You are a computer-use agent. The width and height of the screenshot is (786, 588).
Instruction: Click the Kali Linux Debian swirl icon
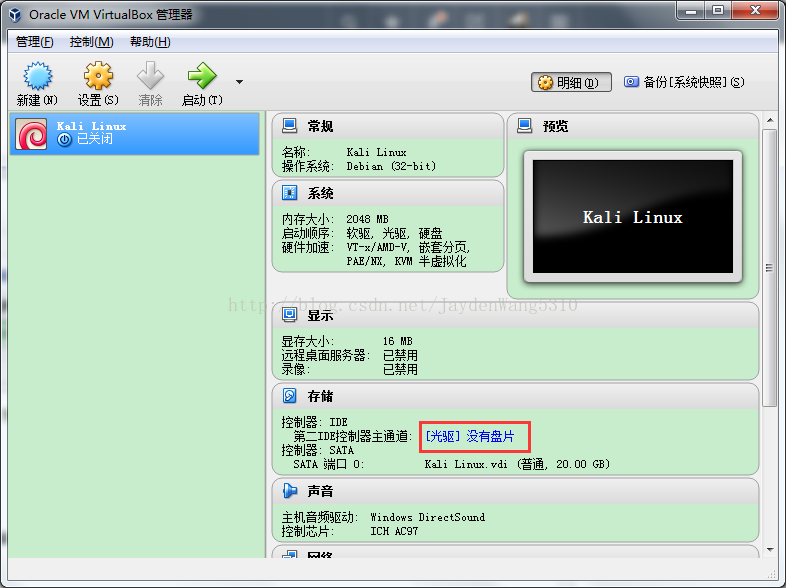point(31,134)
